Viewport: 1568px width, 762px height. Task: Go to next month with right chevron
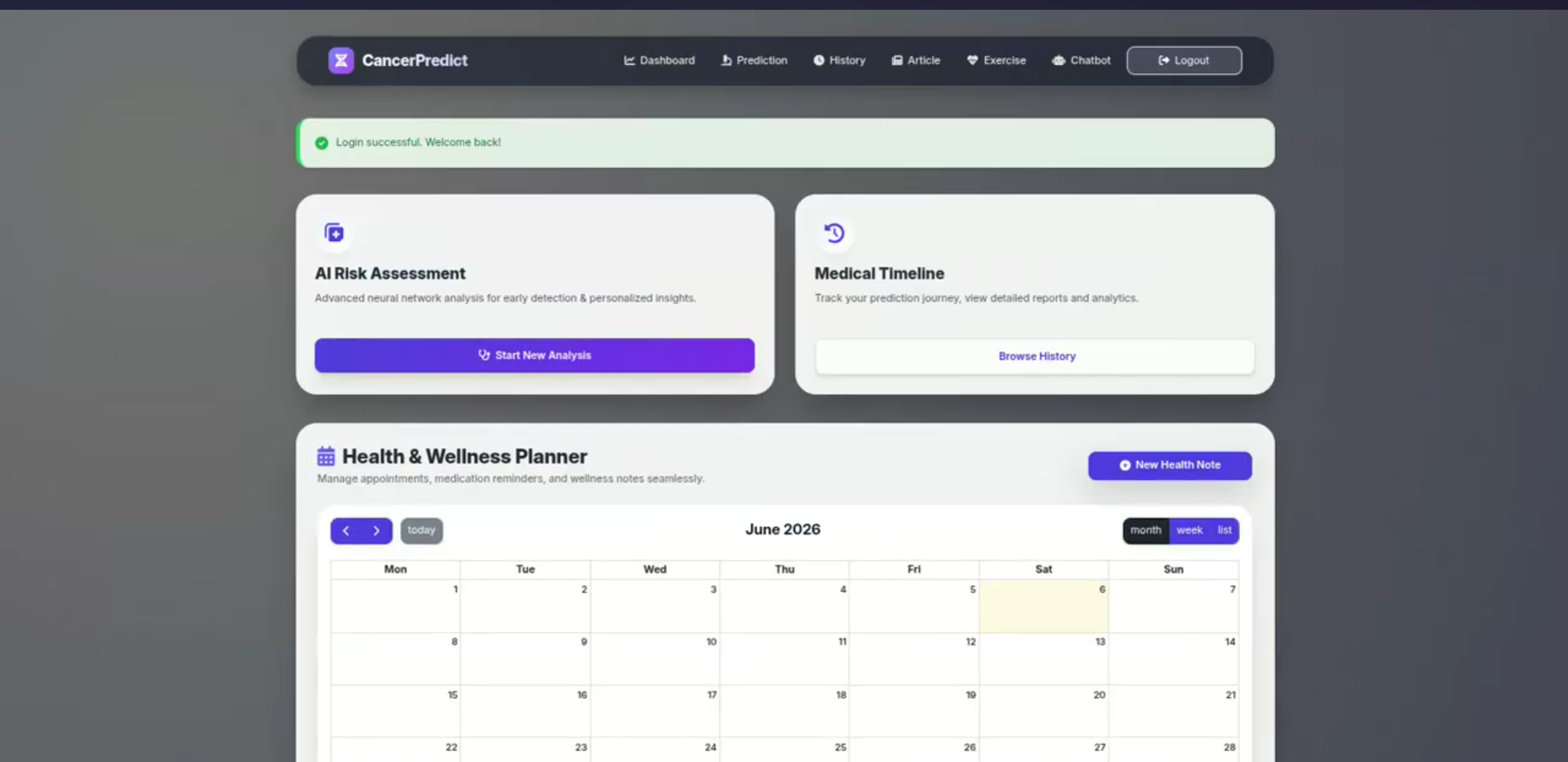point(376,531)
